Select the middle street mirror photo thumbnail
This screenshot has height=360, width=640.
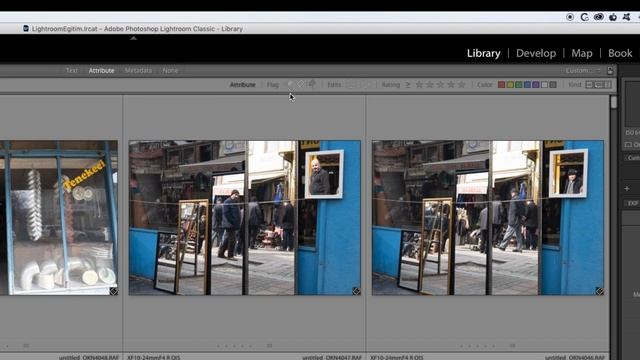click(244, 218)
